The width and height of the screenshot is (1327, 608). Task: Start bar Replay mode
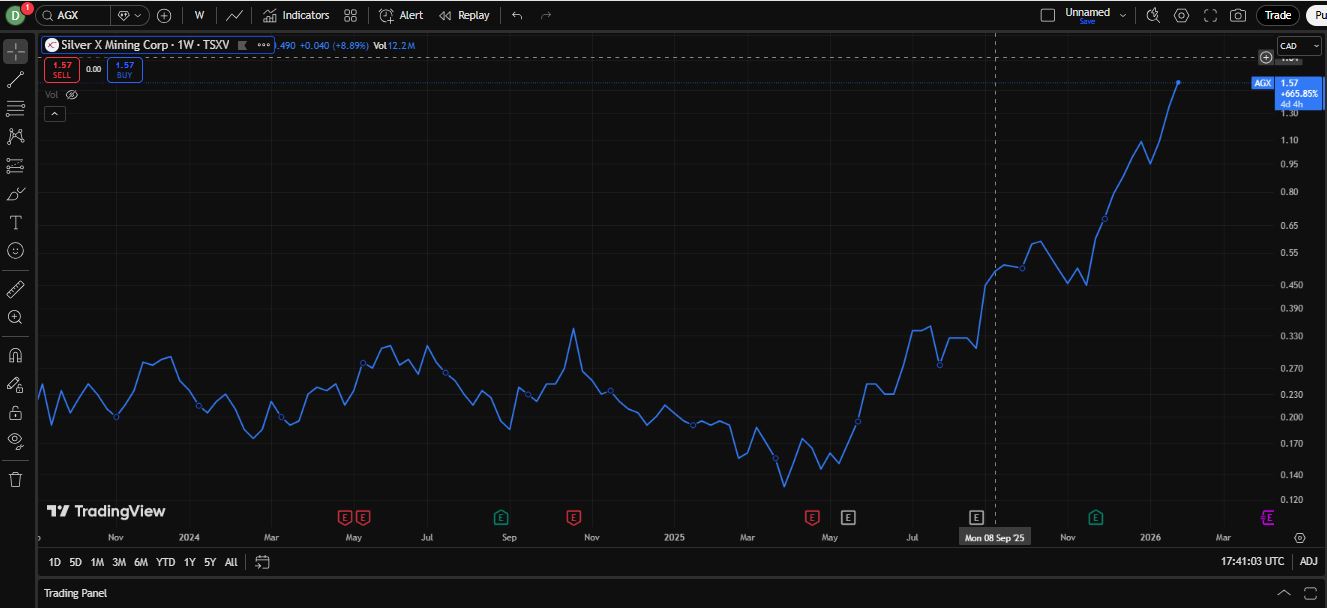click(x=464, y=15)
